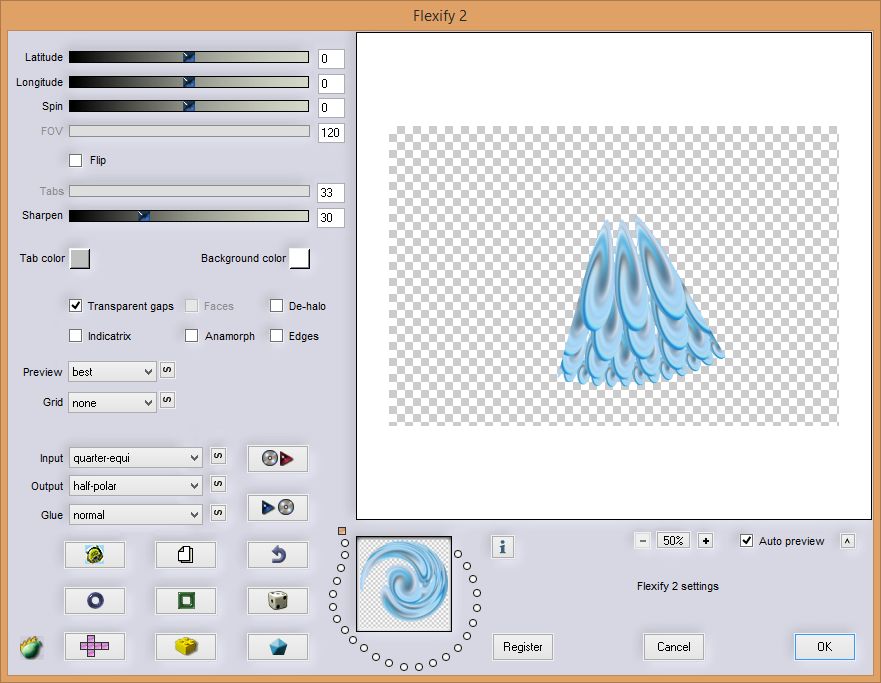Click the copy pages icon button
The image size is (881, 683).
point(185,555)
